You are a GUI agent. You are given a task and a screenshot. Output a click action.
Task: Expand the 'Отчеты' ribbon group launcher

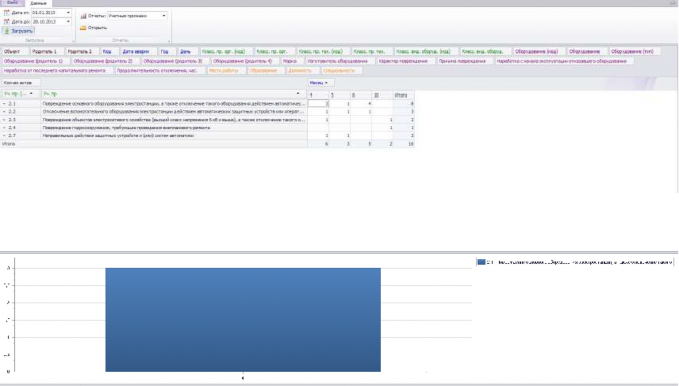point(169,41)
